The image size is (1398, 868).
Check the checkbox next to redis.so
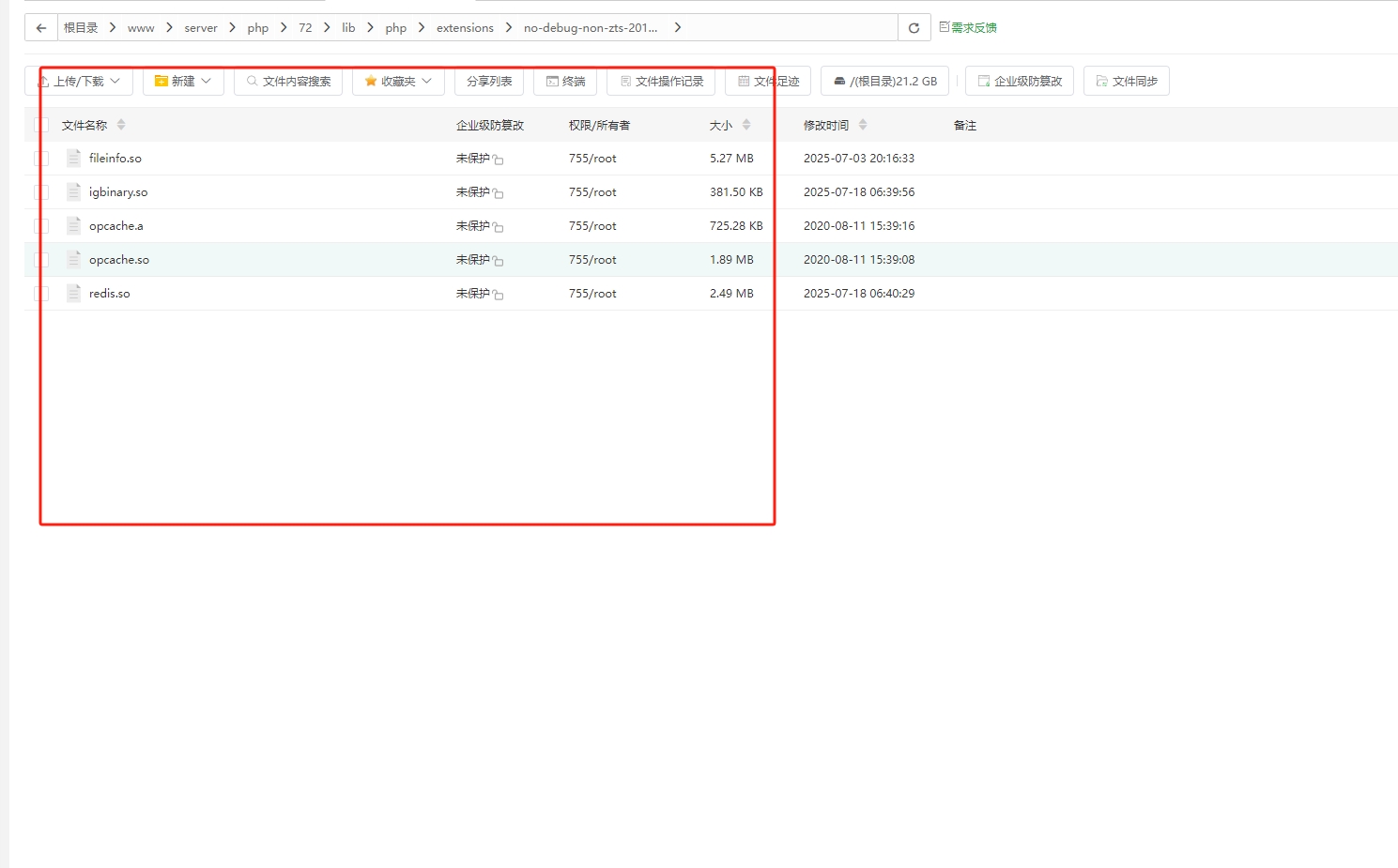(x=40, y=293)
